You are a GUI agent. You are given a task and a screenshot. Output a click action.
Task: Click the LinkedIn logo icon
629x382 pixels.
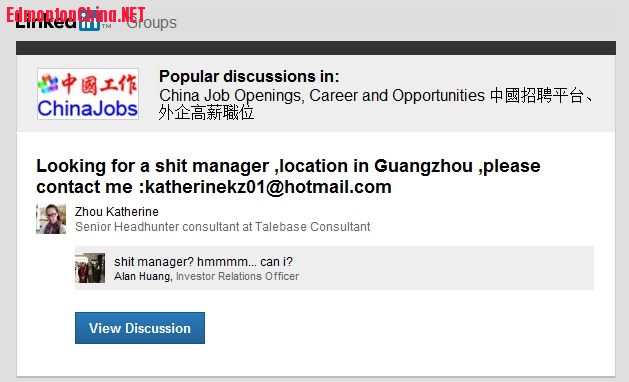click(63, 22)
